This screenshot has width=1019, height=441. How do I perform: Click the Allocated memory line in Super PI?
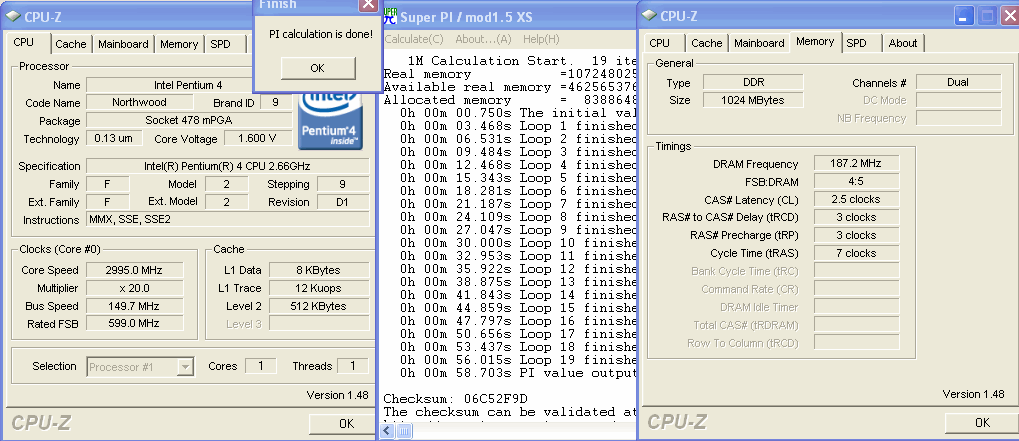coord(510,100)
